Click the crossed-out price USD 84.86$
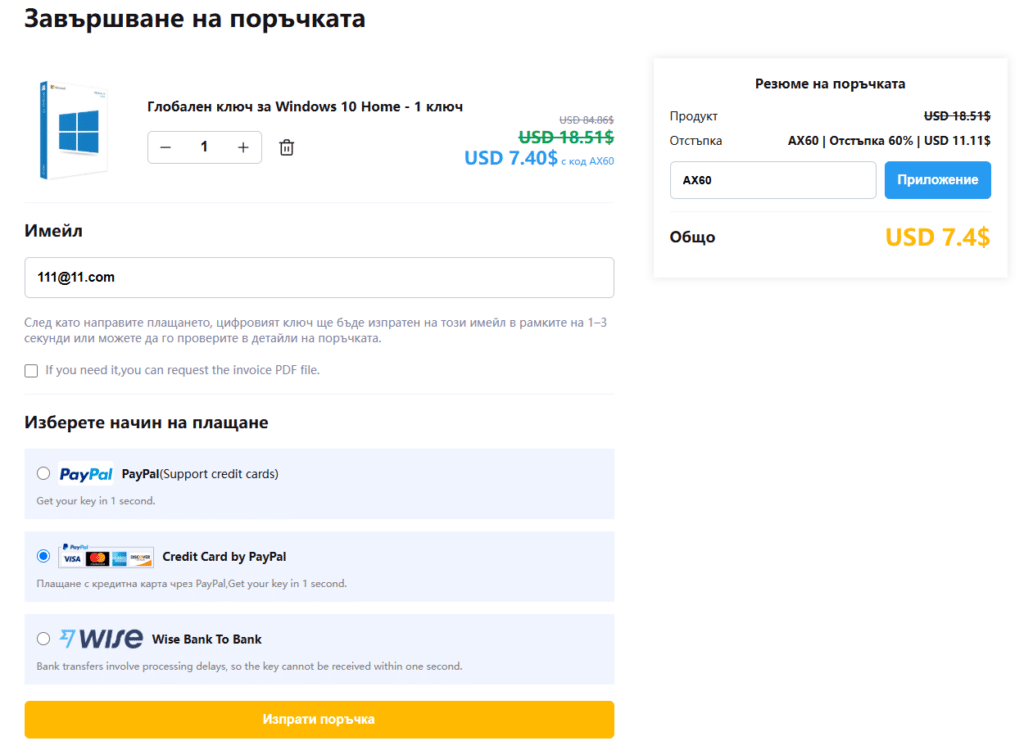Screen dimensions: 1024x750 (x=586, y=120)
